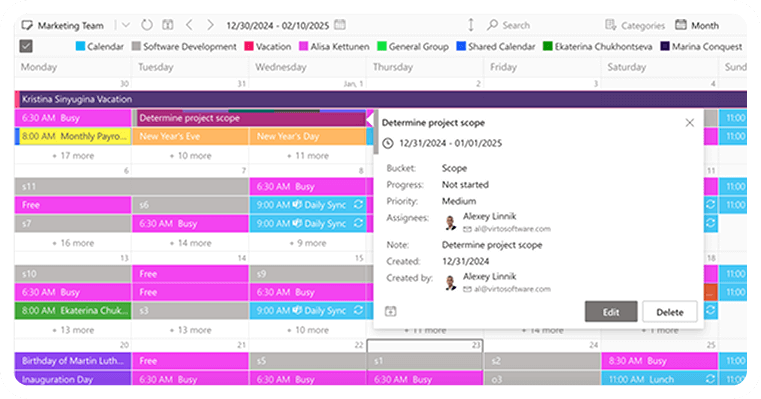The width and height of the screenshot is (761, 399).
Task: Toggle Marina Conquest calendar legend
Action: 701,47
